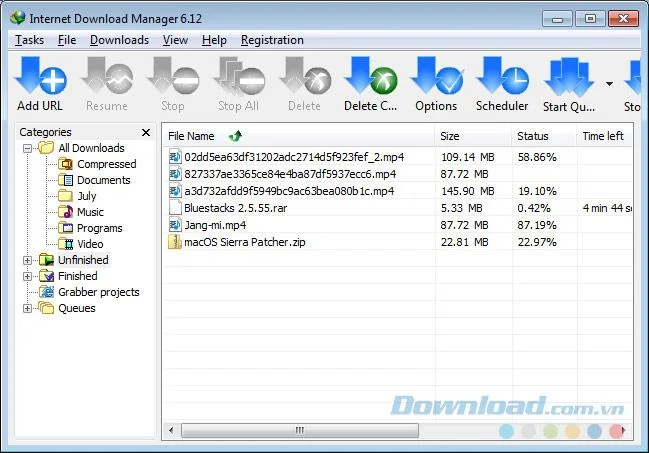Collapse the All Downloads tree node
Screen dimensions: 649x453
[27, 148]
